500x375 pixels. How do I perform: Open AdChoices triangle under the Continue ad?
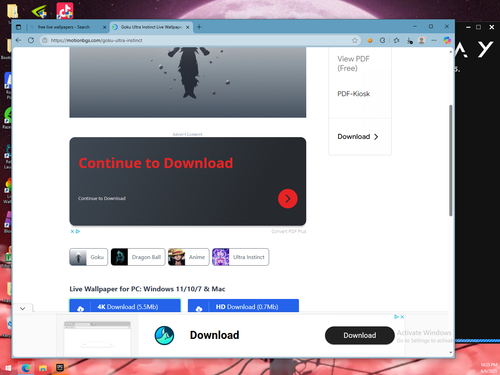[x=78, y=231]
